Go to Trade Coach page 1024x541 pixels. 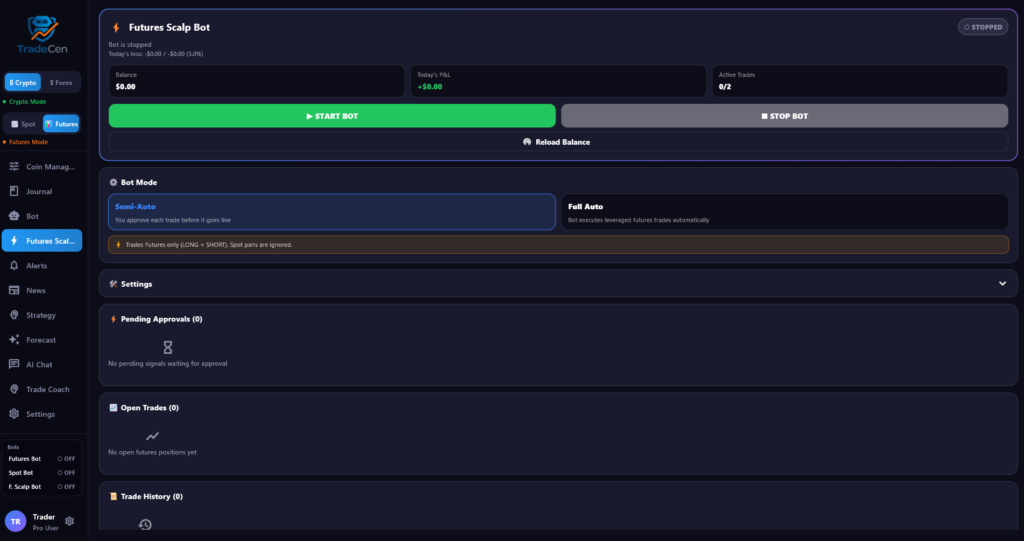[42, 389]
